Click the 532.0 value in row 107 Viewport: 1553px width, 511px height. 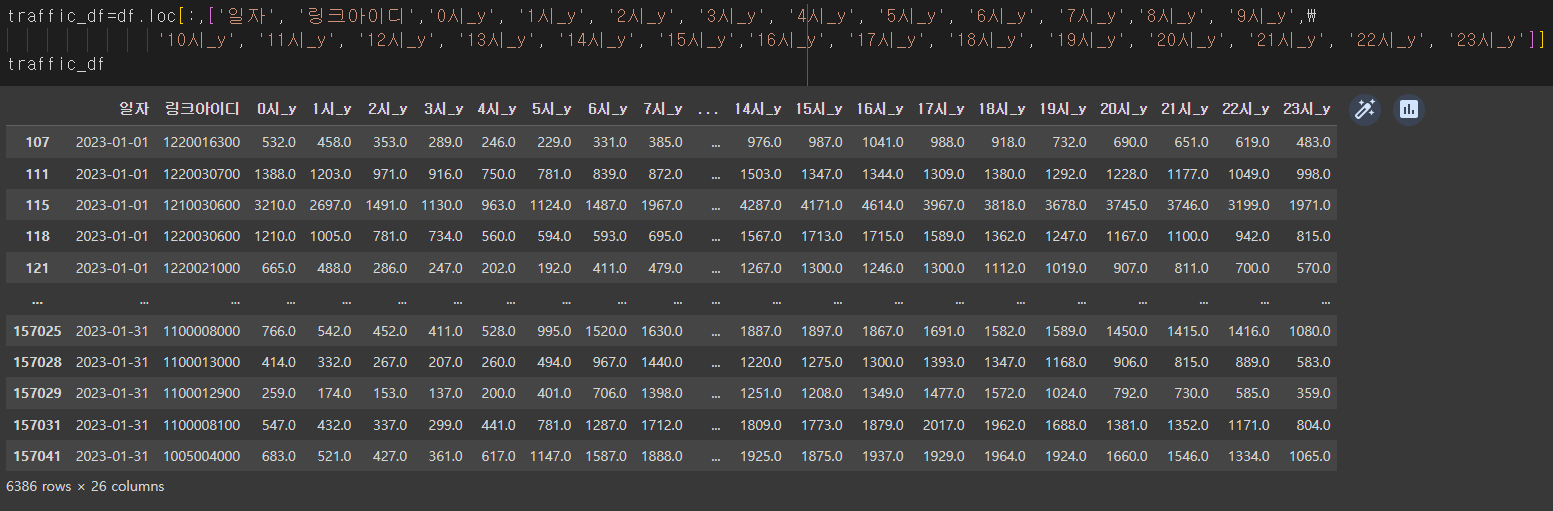279,143
